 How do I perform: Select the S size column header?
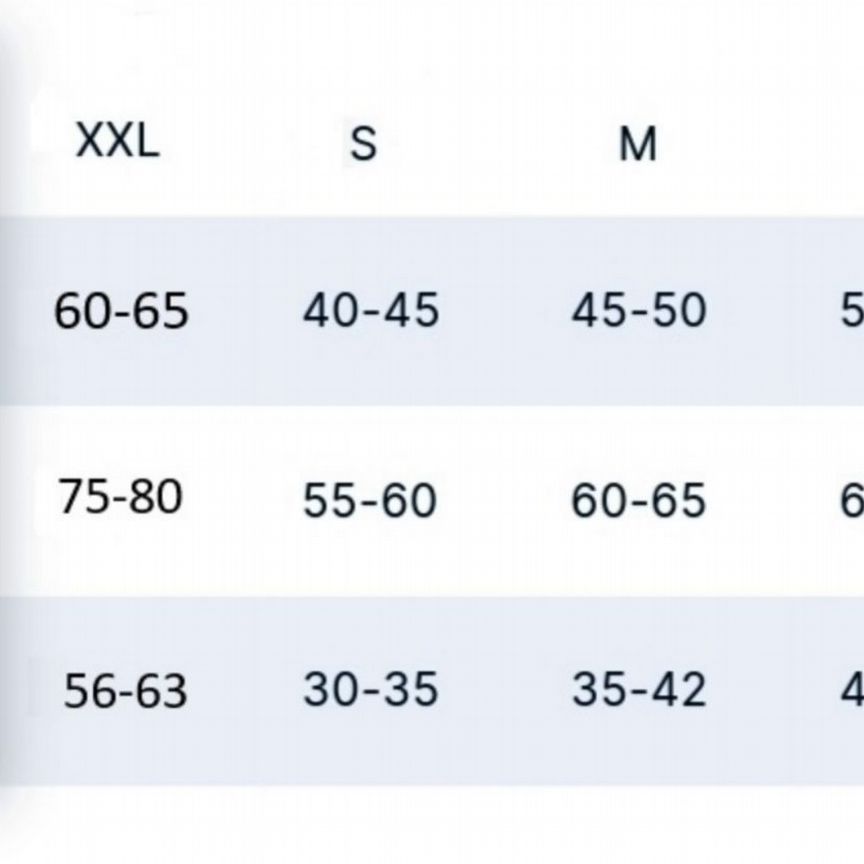(x=363, y=145)
